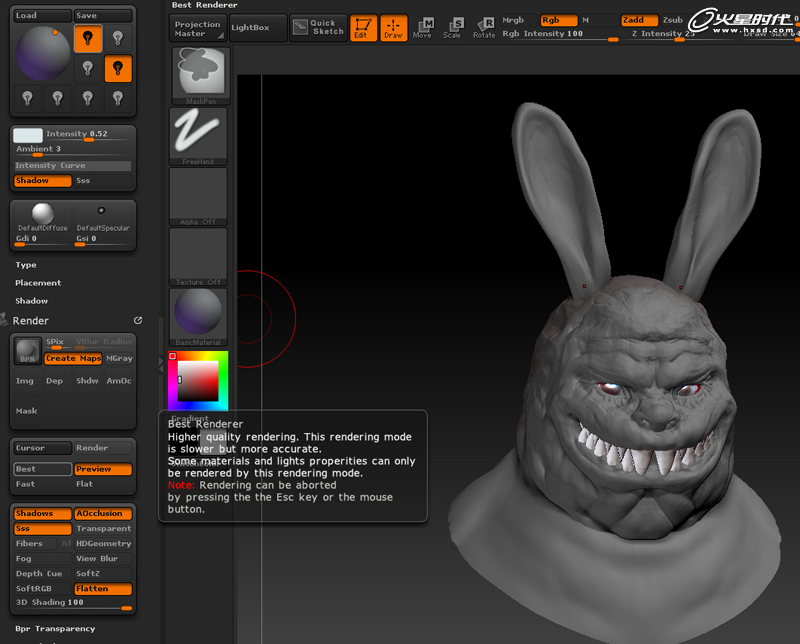The image size is (800, 644).
Task: Expand the Intensity Curve editor
Action: click(72, 165)
